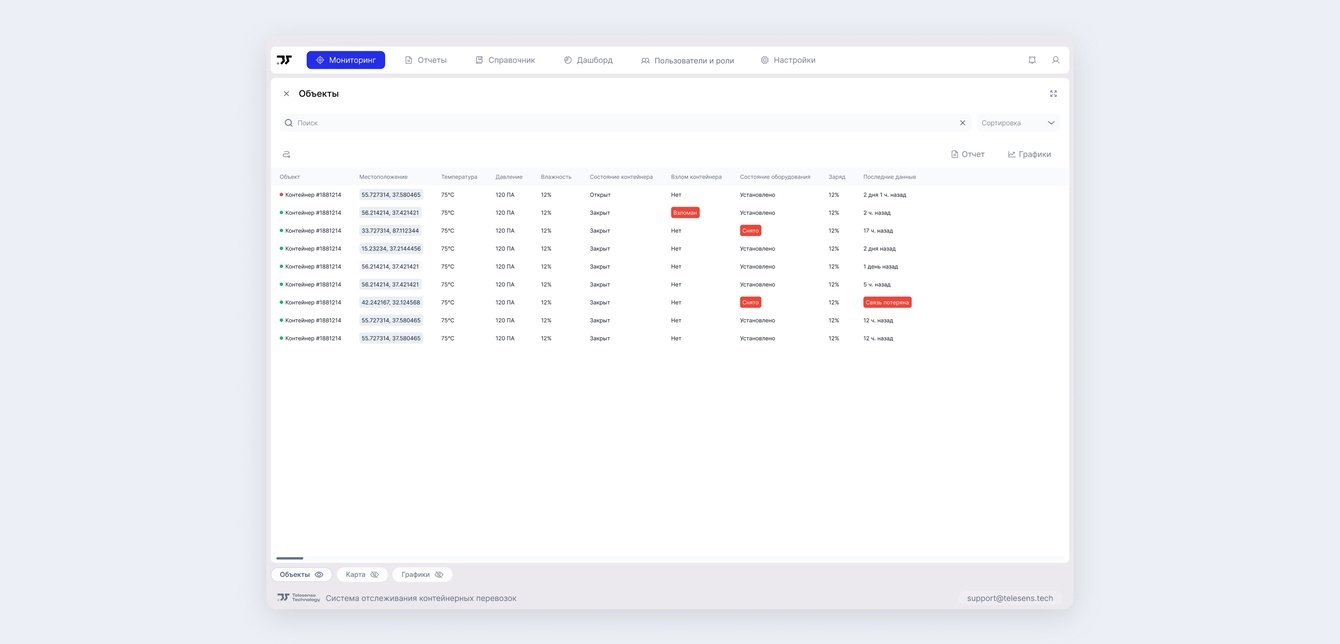Click Снято badge in Связь потеряна row
The height and width of the screenshot is (644, 1340).
coord(751,302)
